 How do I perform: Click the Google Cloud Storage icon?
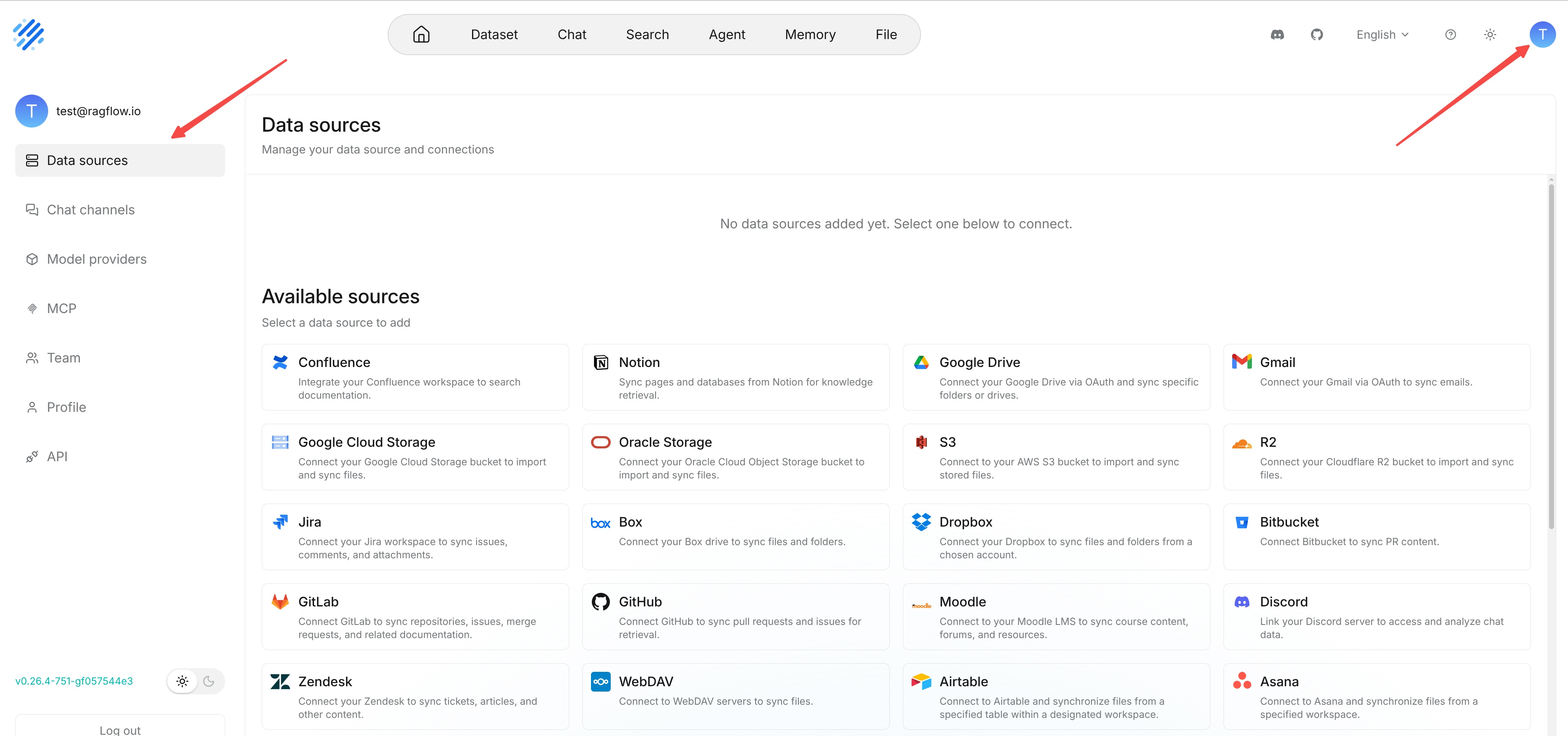pyautogui.click(x=280, y=442)
